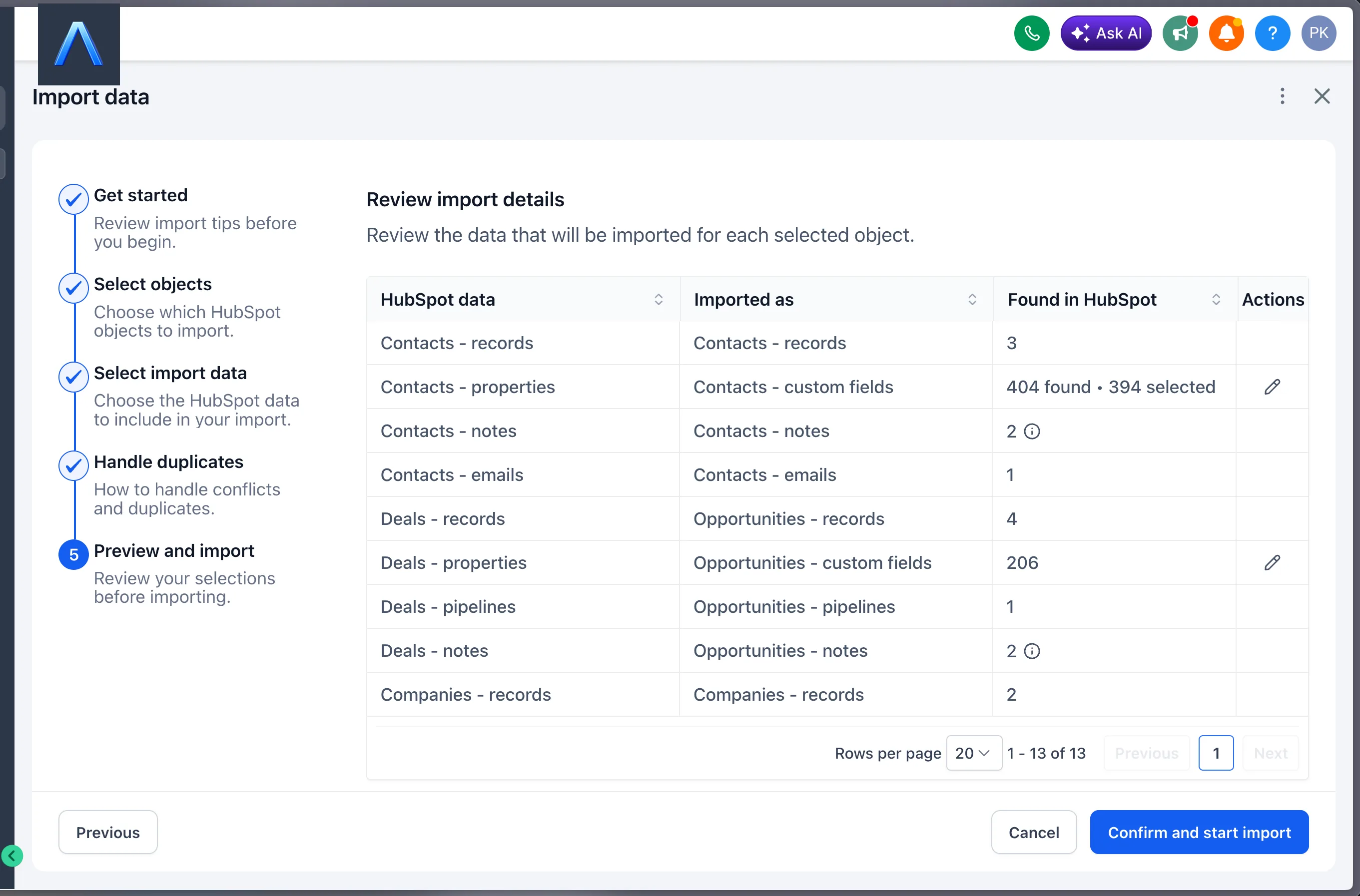Show info for Contacts - notes count
The height and width of the screenshot is (896, 1360).
(x=1032, y=432)
